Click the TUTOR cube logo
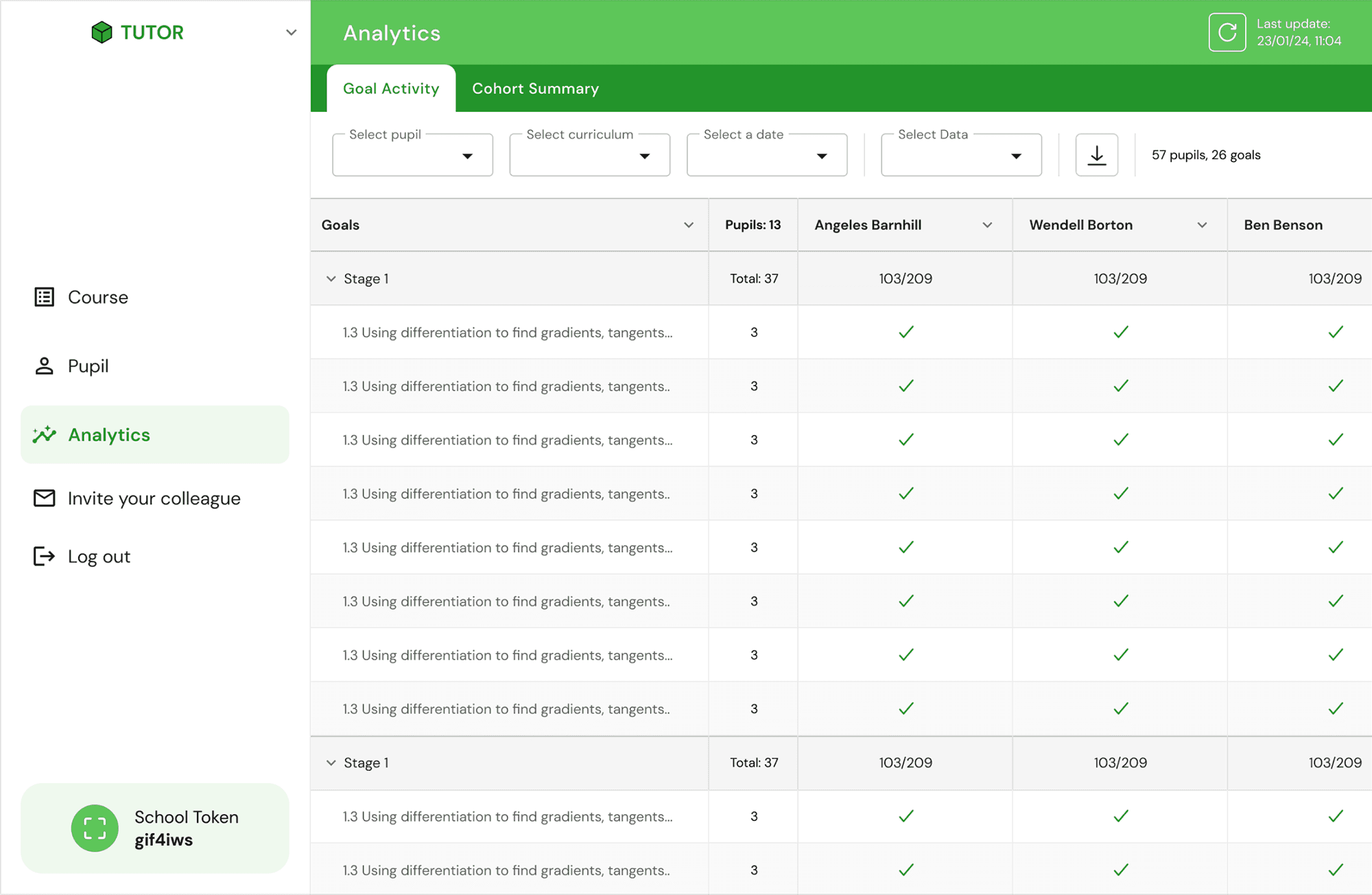The width and height of the screenshot is (1372, 895). [x=102, y=32]
